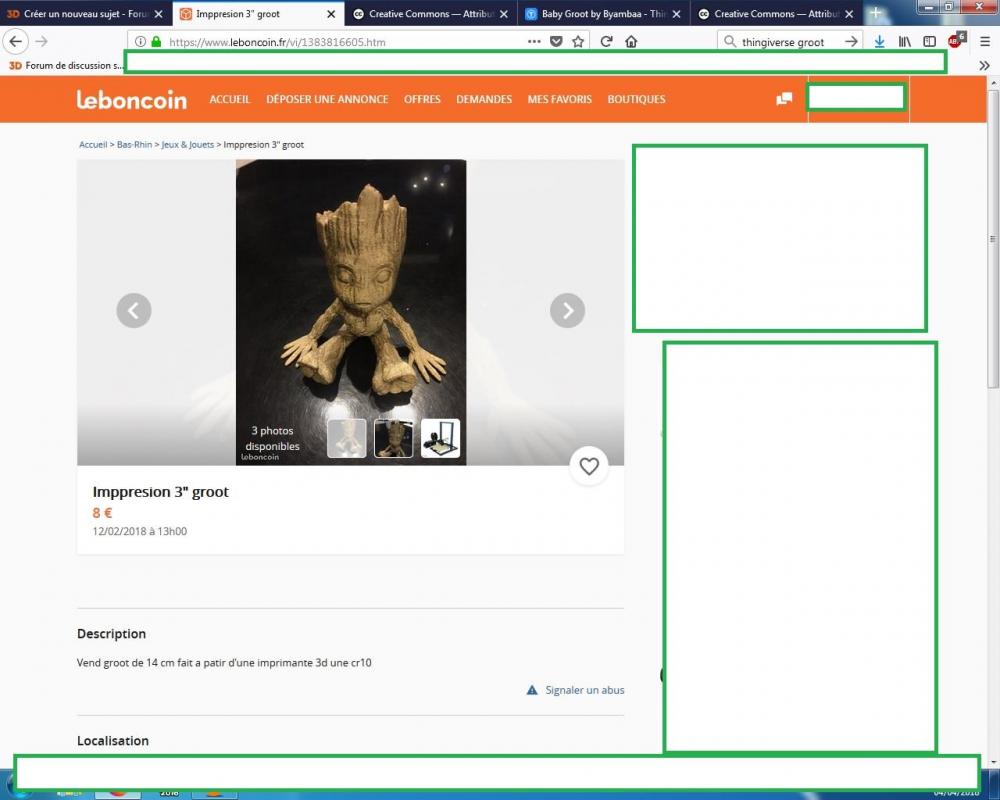Show site information icon in address bar
1000x800 pixels.
pos(140,41)
